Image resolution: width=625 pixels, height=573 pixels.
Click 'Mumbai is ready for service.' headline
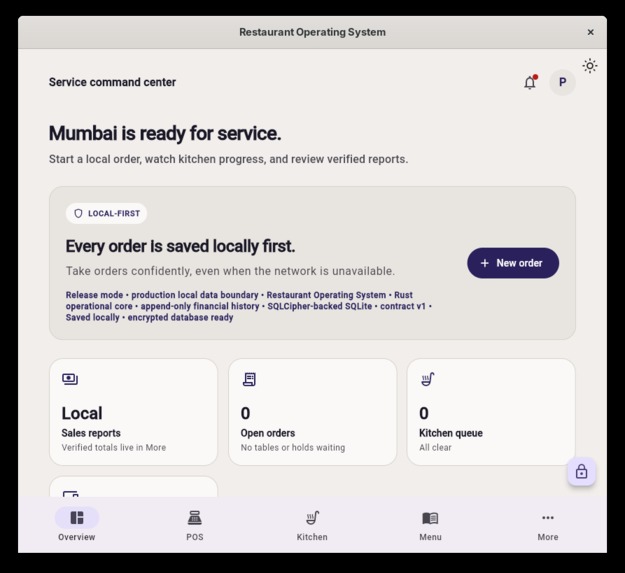point(165,133)
